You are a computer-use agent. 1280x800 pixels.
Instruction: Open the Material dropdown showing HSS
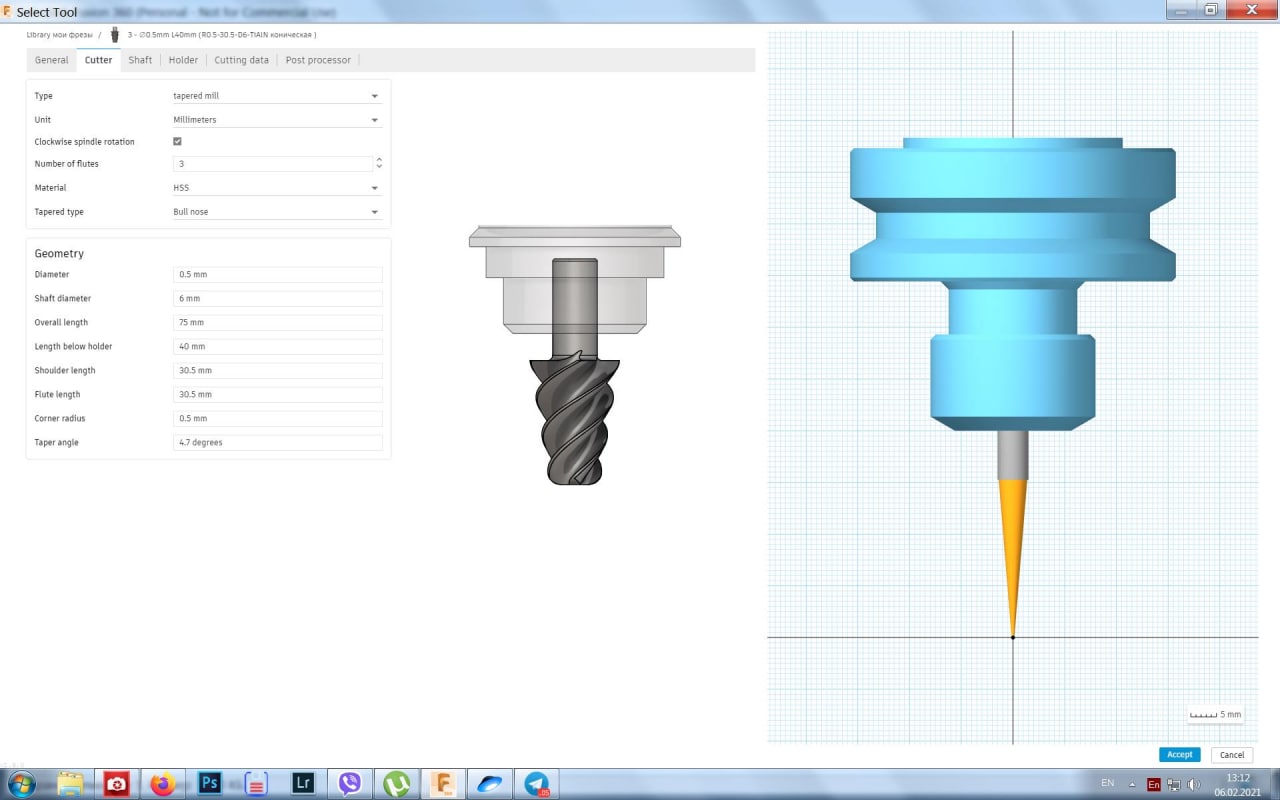[276, 188]
